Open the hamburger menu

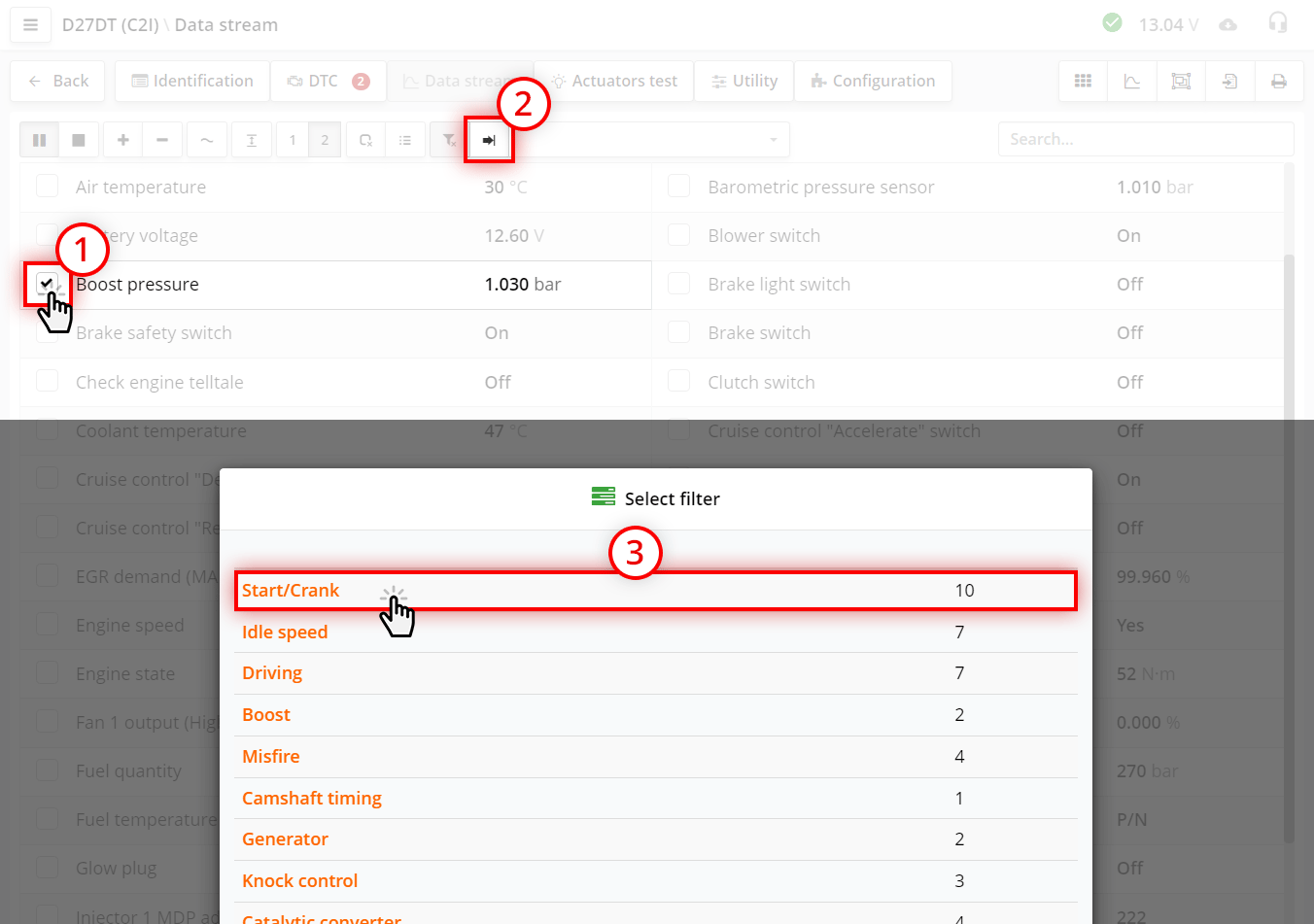pyautogui.click(x=30, y=25)
